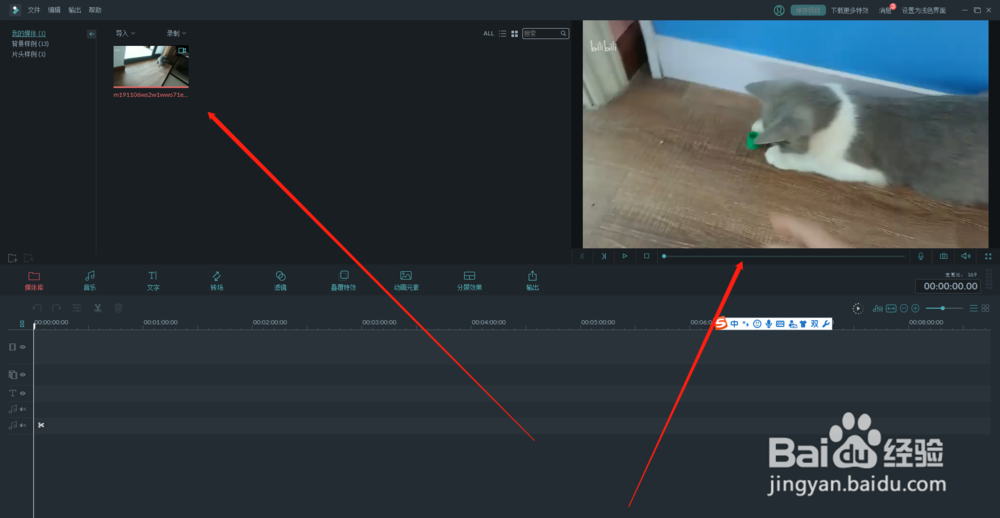Image resolution: width=1000 pixels, height=518 pixels.
Task: Collapse the media folder panel arrow
Action: tap(91, 34)
